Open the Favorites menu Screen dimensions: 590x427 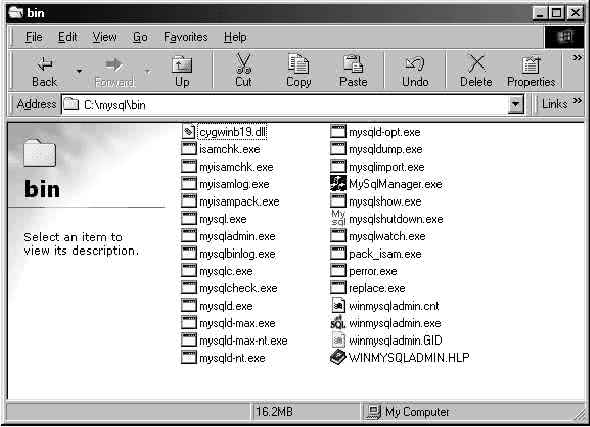pyautogui.click(x=186, y=37)
